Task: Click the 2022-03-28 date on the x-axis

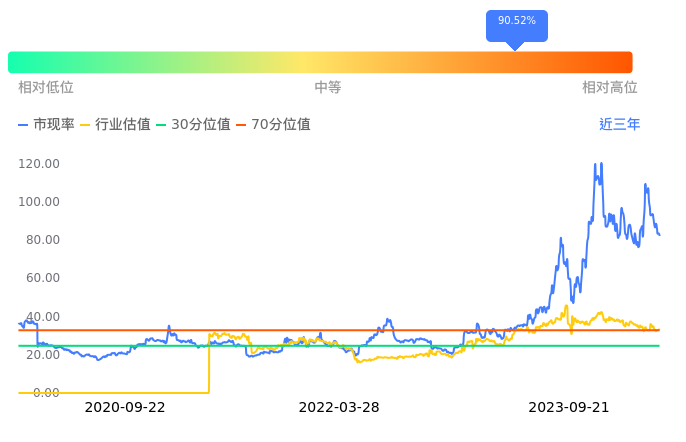Action: 339,407
